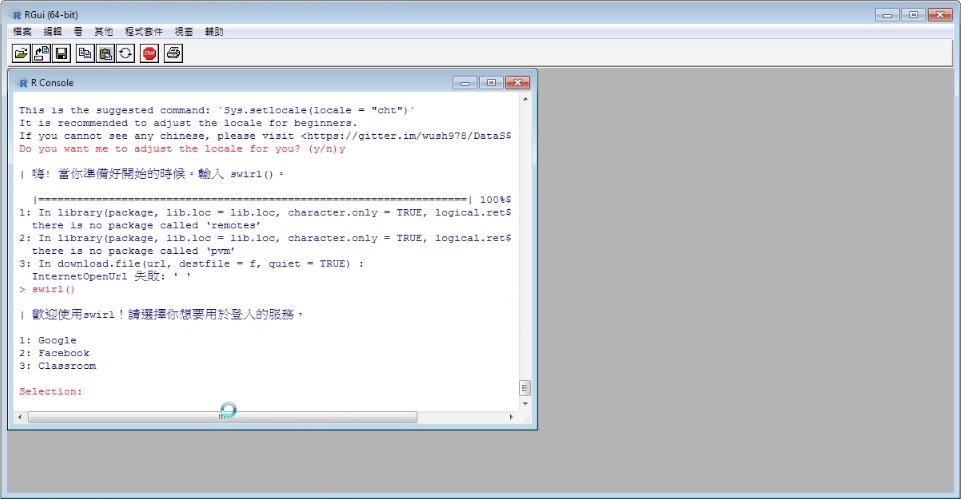Screen dimensions: 961x499
Task: Click the '2: Facebook' option text
Action: click(54, 353)
